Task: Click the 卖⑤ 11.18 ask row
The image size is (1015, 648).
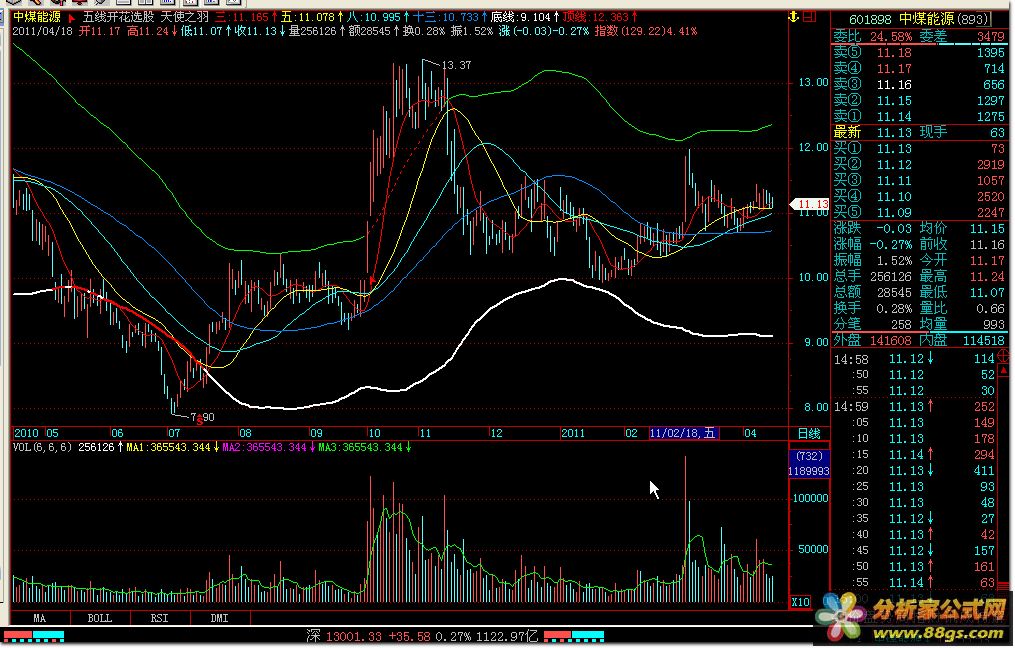Action: coord(919,53)
